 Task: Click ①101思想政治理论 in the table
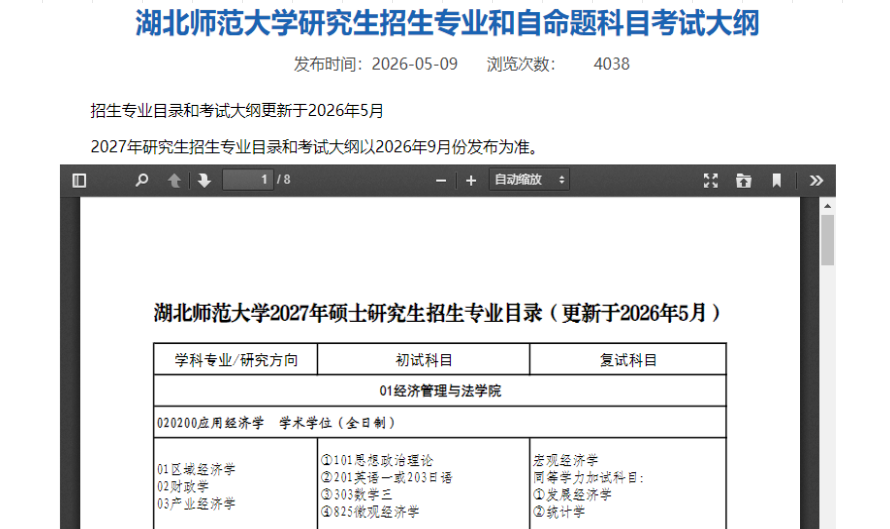377,460
